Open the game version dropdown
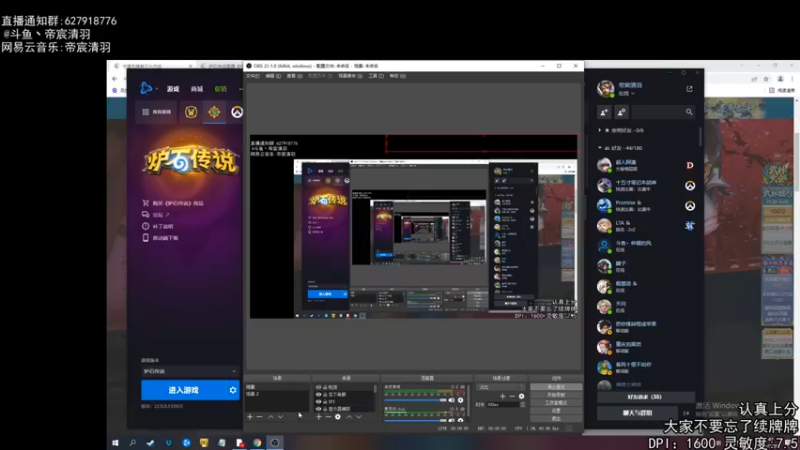The height and width of the screenshot is (450, 800). 190,371
